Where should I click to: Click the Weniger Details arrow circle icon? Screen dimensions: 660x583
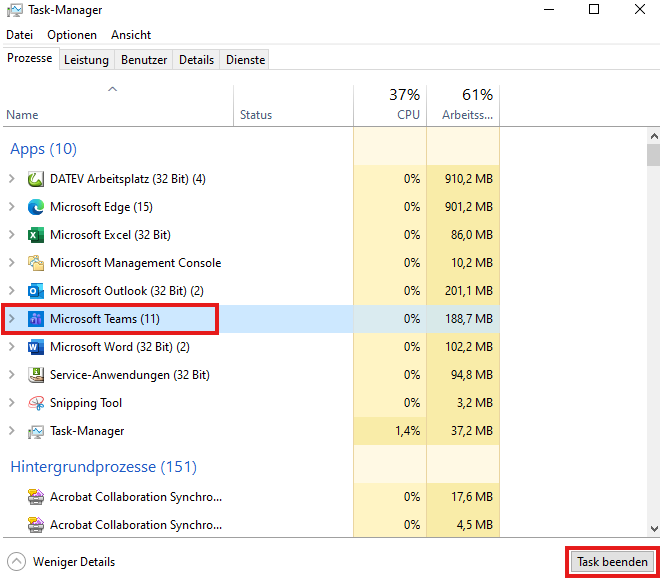click(16, 562)
